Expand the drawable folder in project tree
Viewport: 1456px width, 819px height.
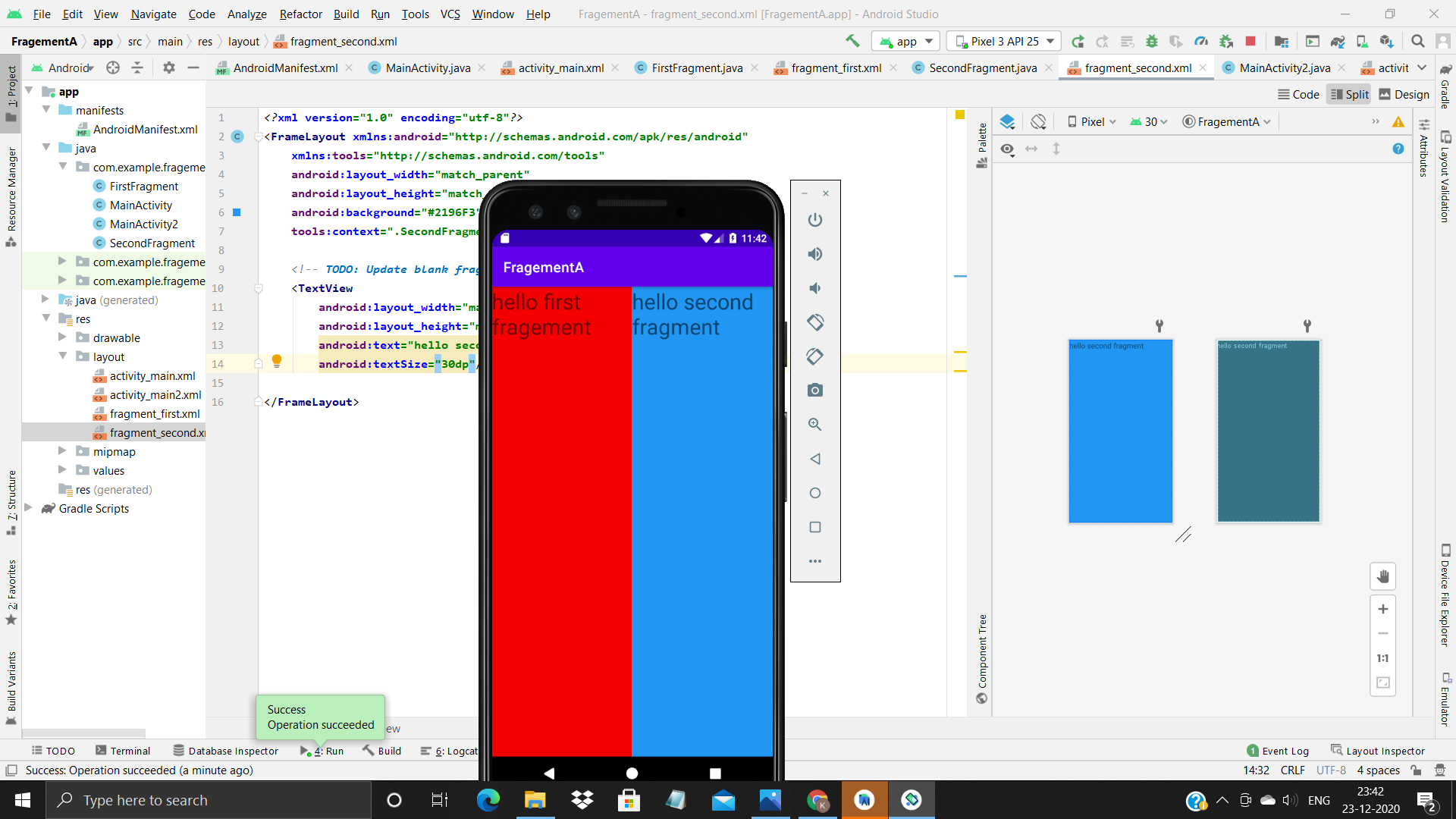[x=62, y=337]
